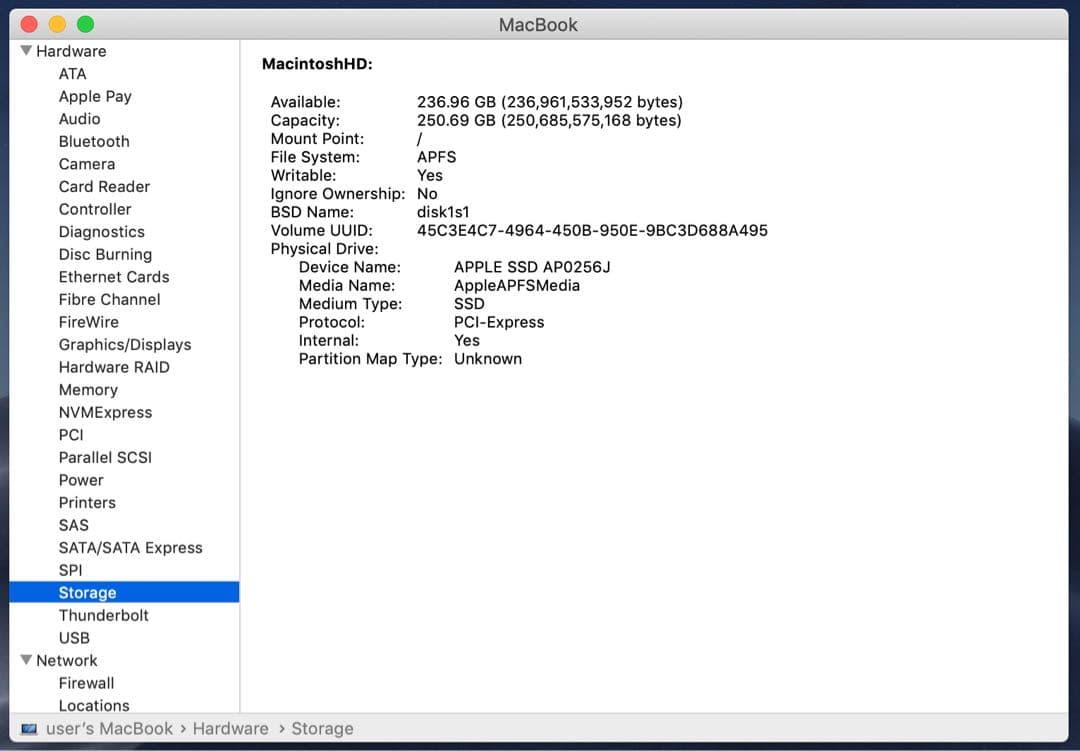Image resolution: width=1080 pixels, height=751 pixels.
Task: Open the Firewall section under Network
Action: [x=86, y=683]
